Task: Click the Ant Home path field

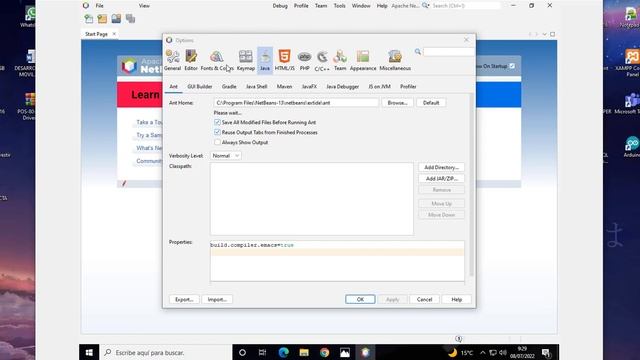Action: click(x=296, y=103)
